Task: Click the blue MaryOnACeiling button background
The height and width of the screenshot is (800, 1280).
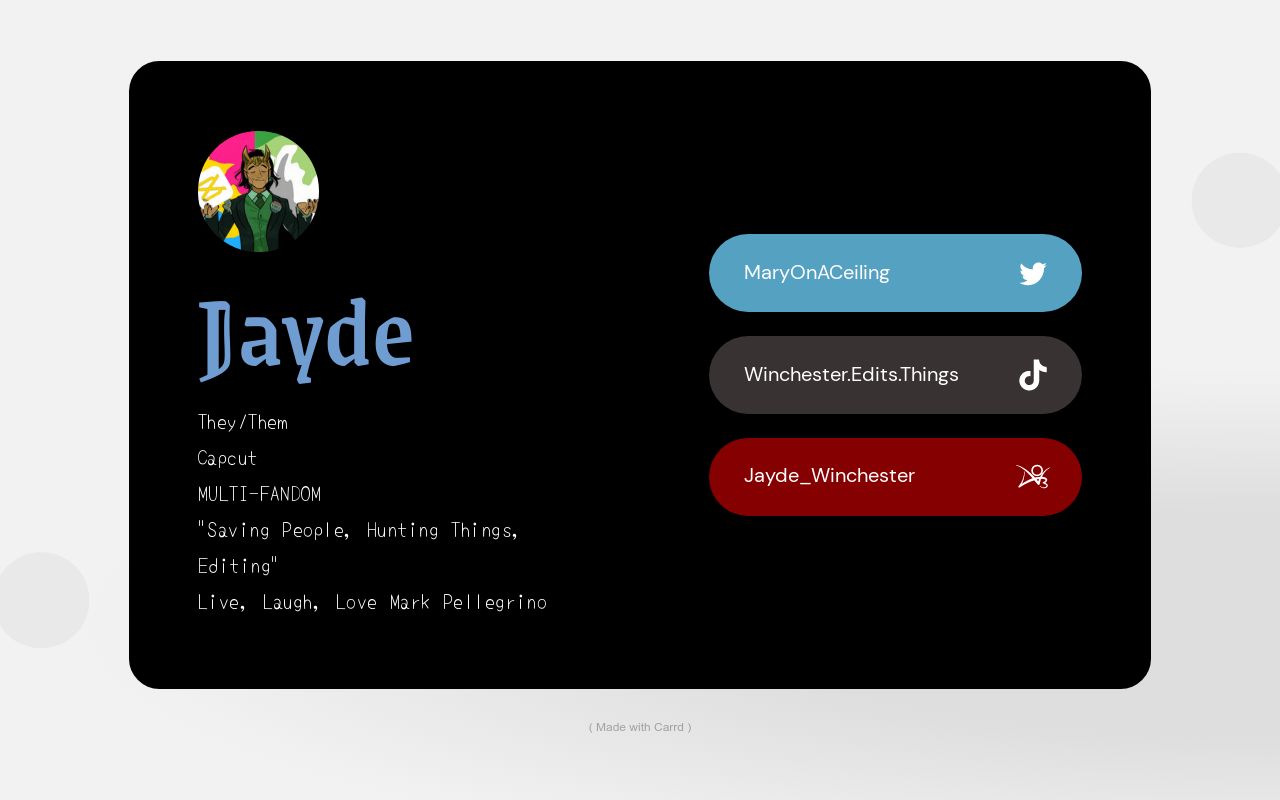Action: coord(895,272)
